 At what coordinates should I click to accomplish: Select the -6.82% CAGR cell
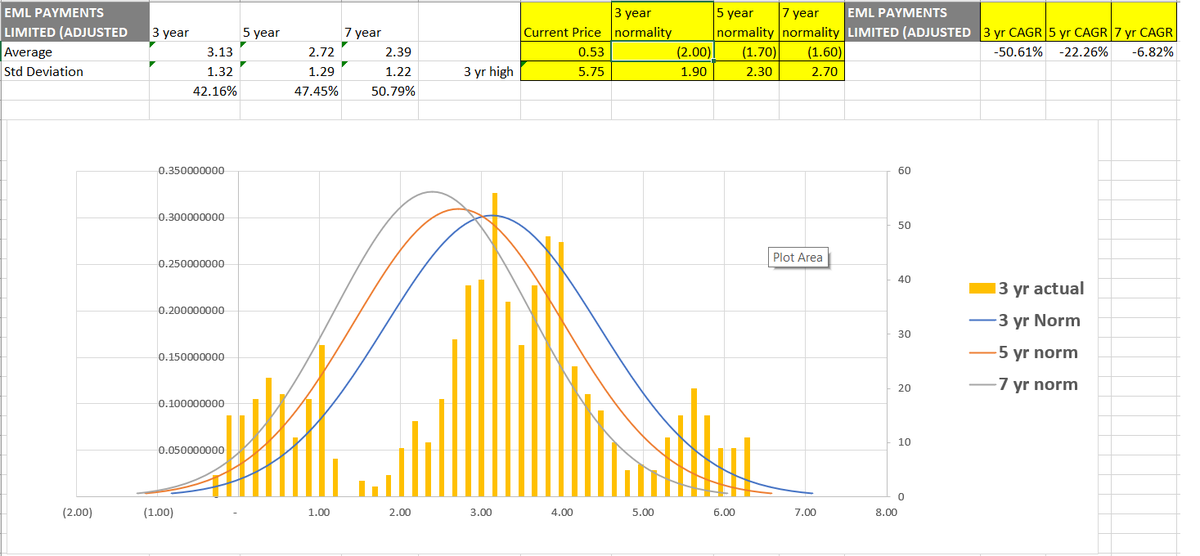[x=1144, y=52]
